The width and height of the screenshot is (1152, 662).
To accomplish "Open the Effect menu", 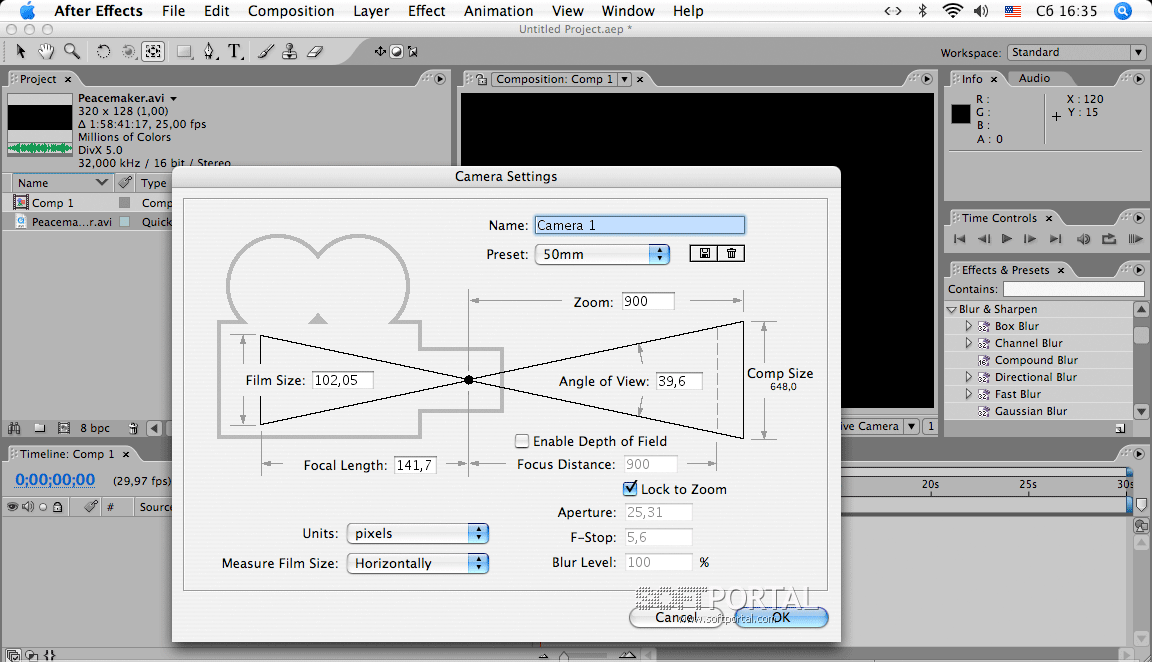I will click(427, 11).
